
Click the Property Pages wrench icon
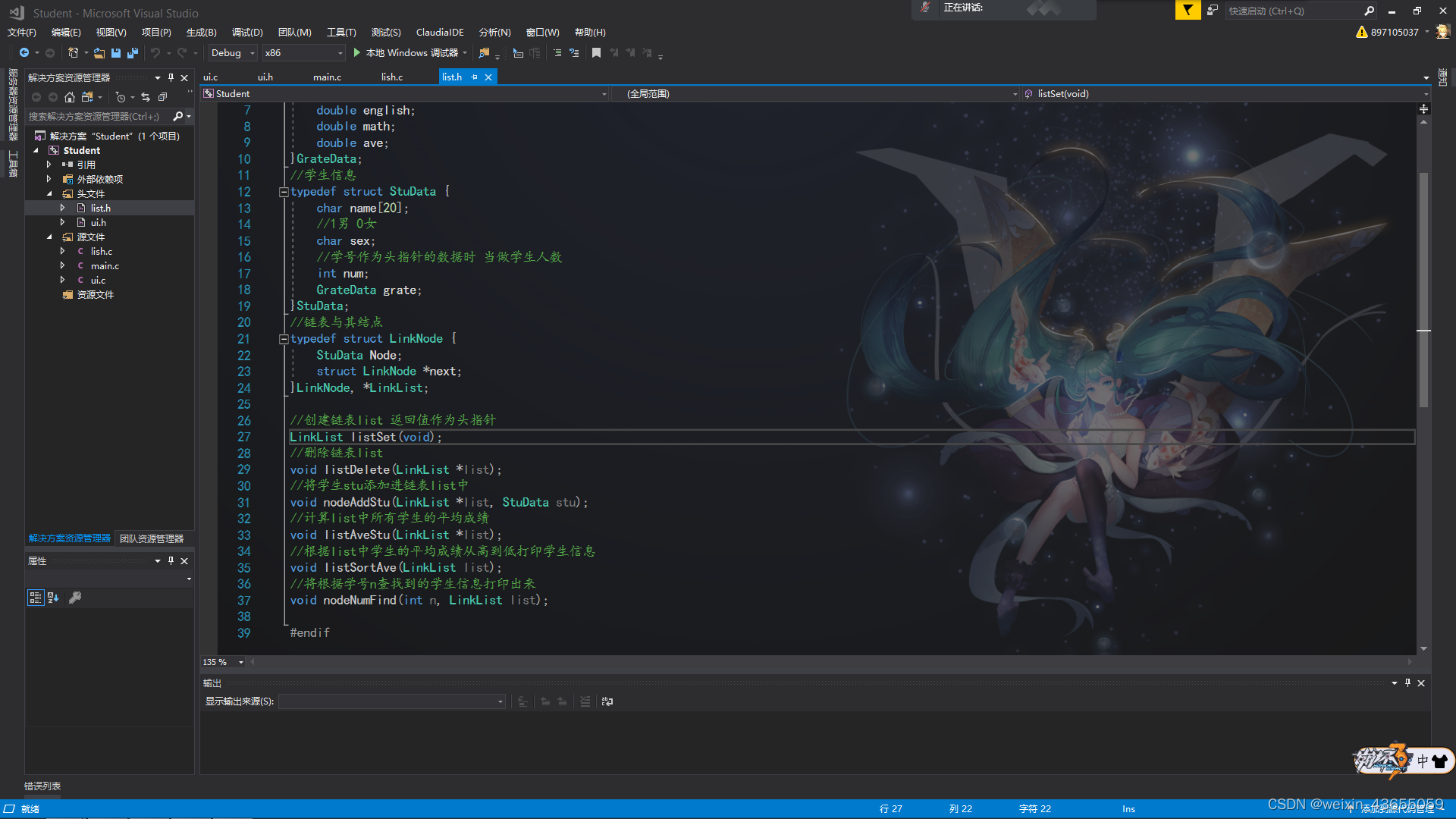[75, 598]
